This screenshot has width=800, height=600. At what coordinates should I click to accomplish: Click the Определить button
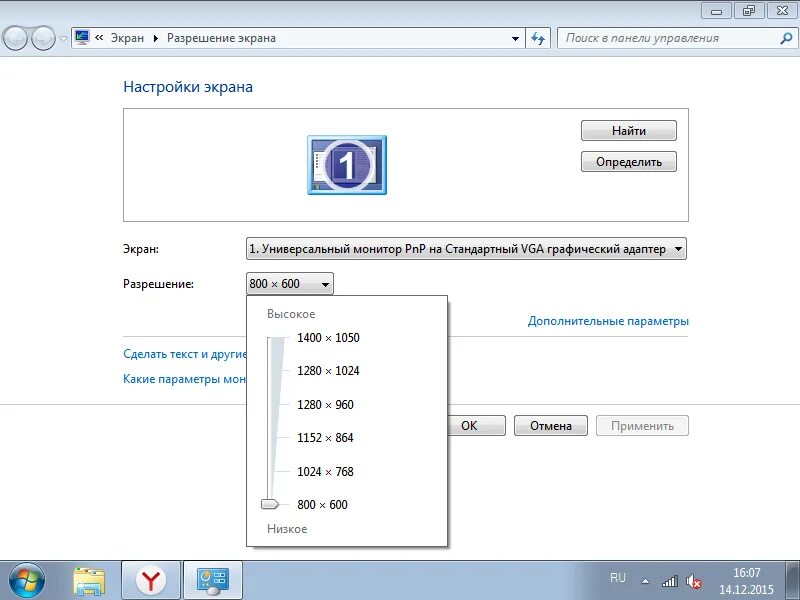pyautogui.click(x=629, y=162)
